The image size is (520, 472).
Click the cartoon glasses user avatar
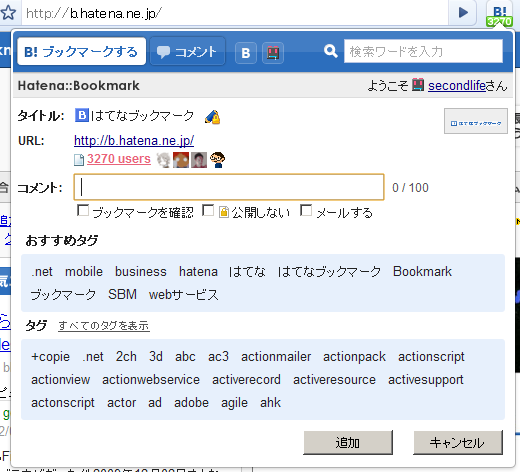tap(217, 160)
